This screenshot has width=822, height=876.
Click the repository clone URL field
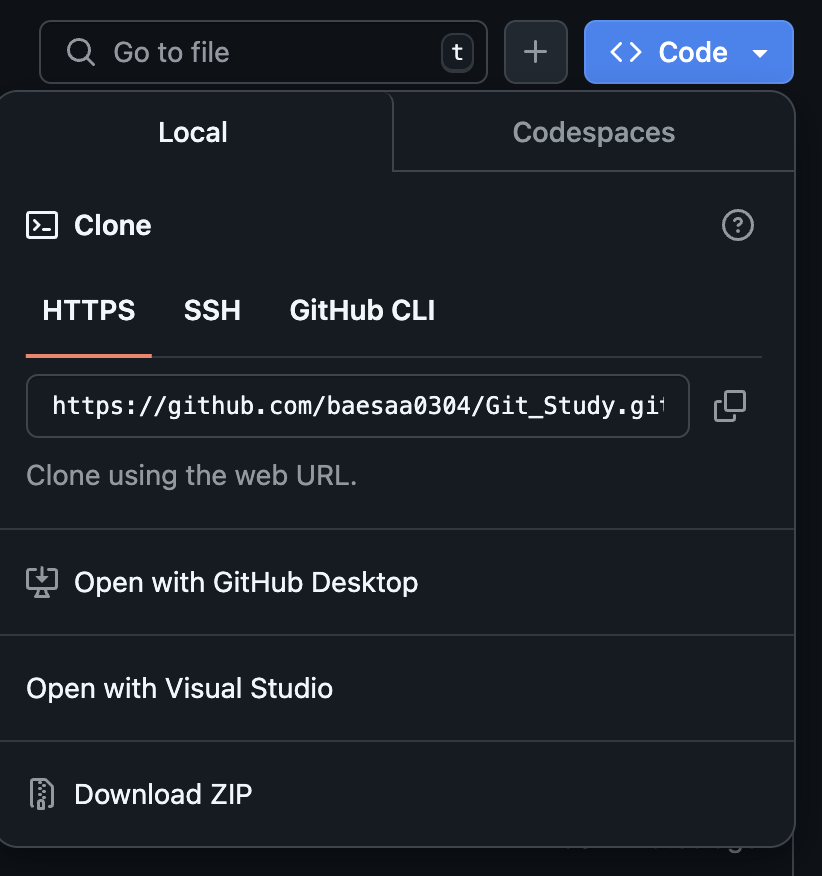click(358, 406)
